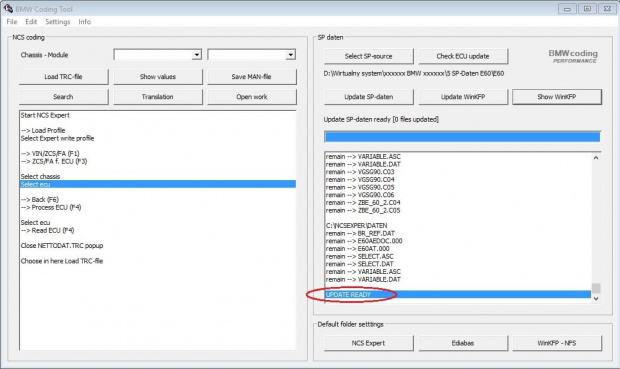620x369 pixels.
Task: Click the update log scrollbar up arrow
Action: pos(596,157)
